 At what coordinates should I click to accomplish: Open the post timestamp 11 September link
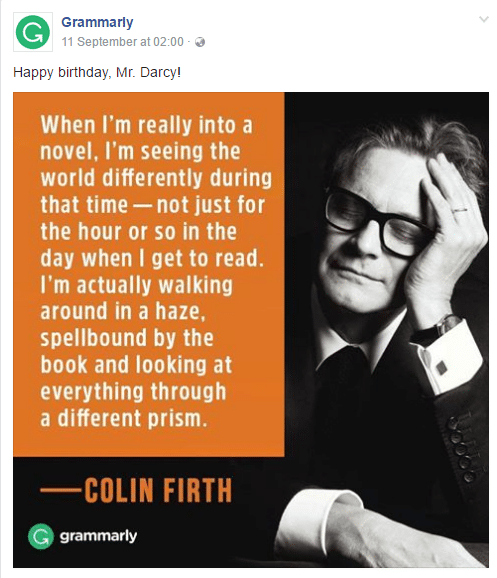[x=122, y=42]
